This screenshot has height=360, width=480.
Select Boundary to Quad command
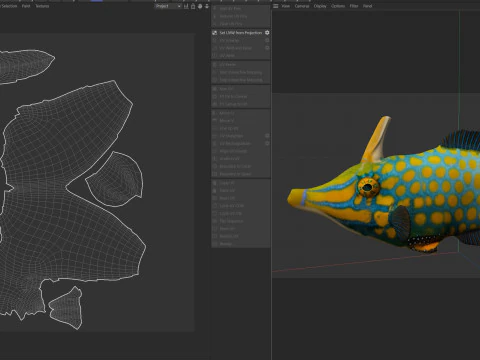[x=241, y=174]
